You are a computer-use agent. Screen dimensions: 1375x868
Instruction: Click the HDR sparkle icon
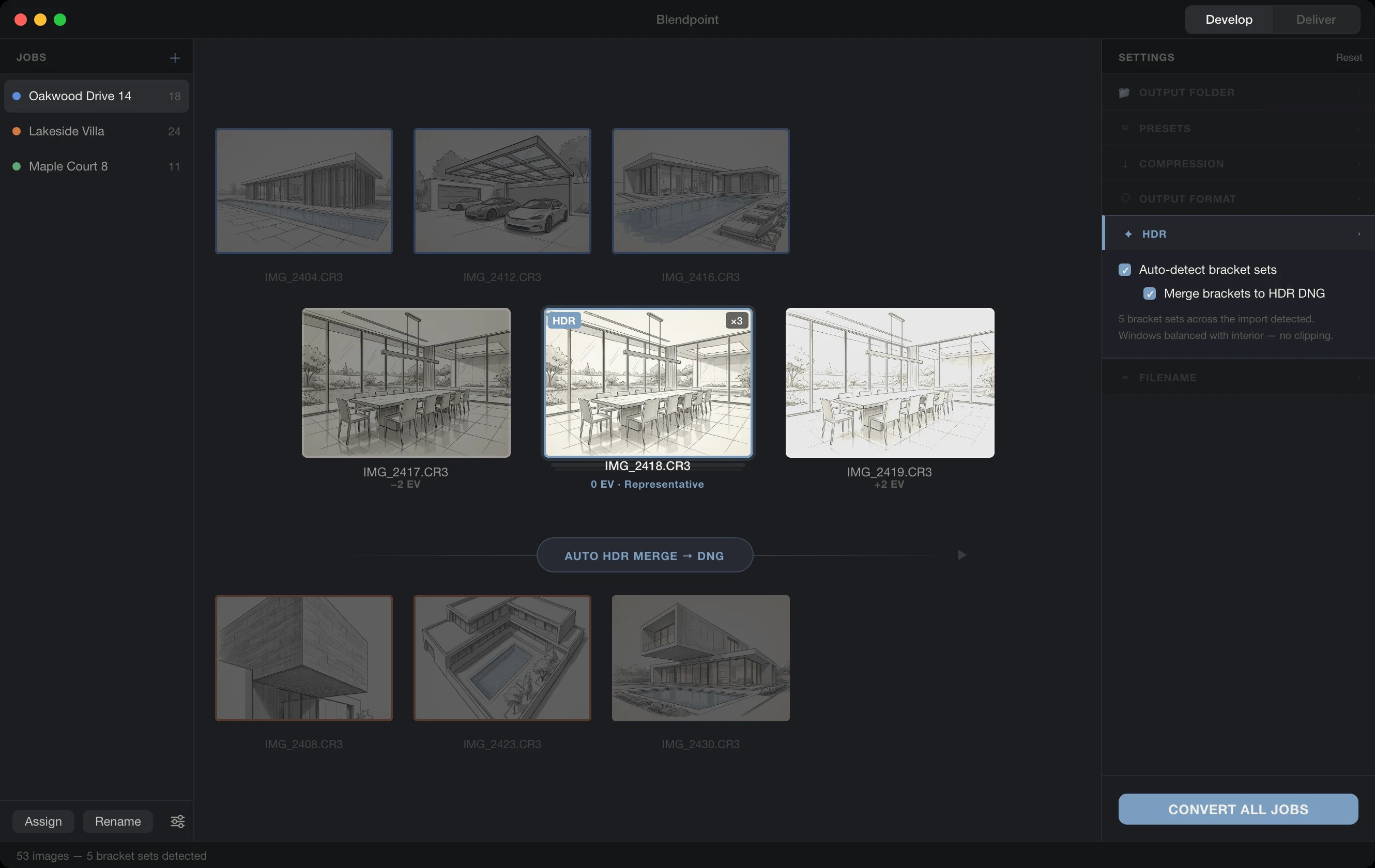[x=1128, y=234]
